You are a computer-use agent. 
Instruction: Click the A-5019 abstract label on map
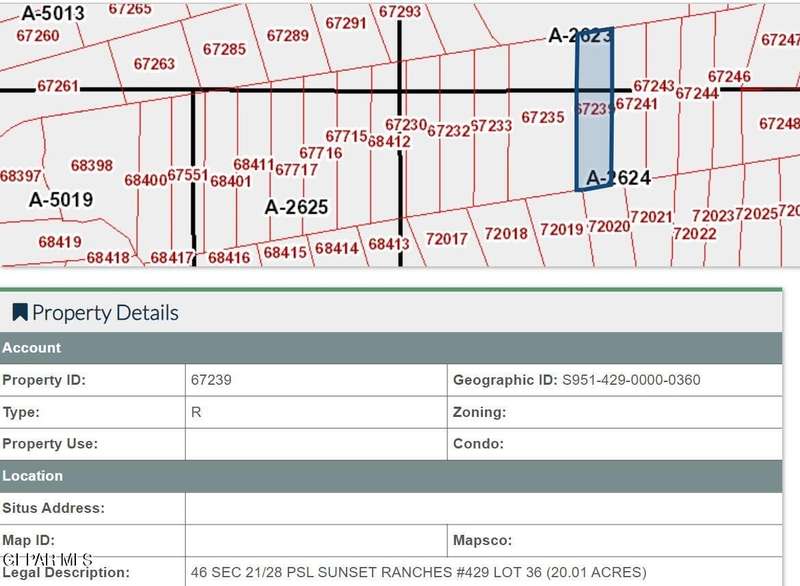click(60, 200)
